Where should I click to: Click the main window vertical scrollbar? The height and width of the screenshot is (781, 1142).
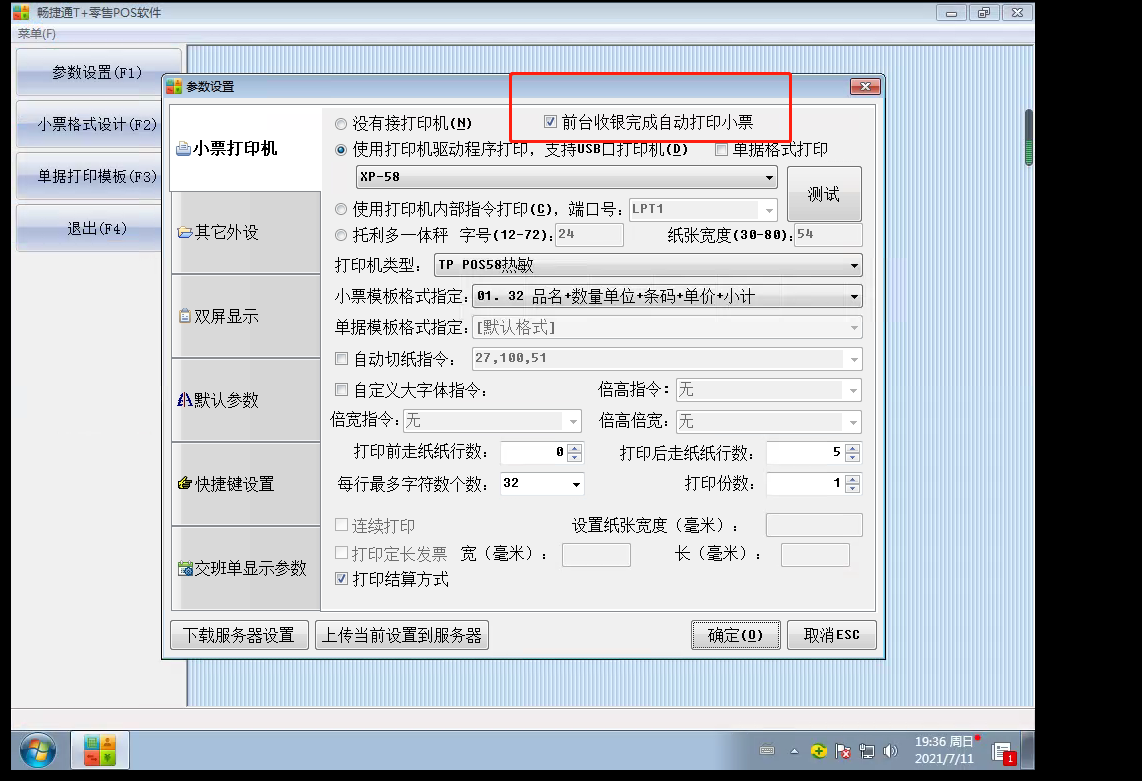pyautogui.click(x=1028, y=137)
